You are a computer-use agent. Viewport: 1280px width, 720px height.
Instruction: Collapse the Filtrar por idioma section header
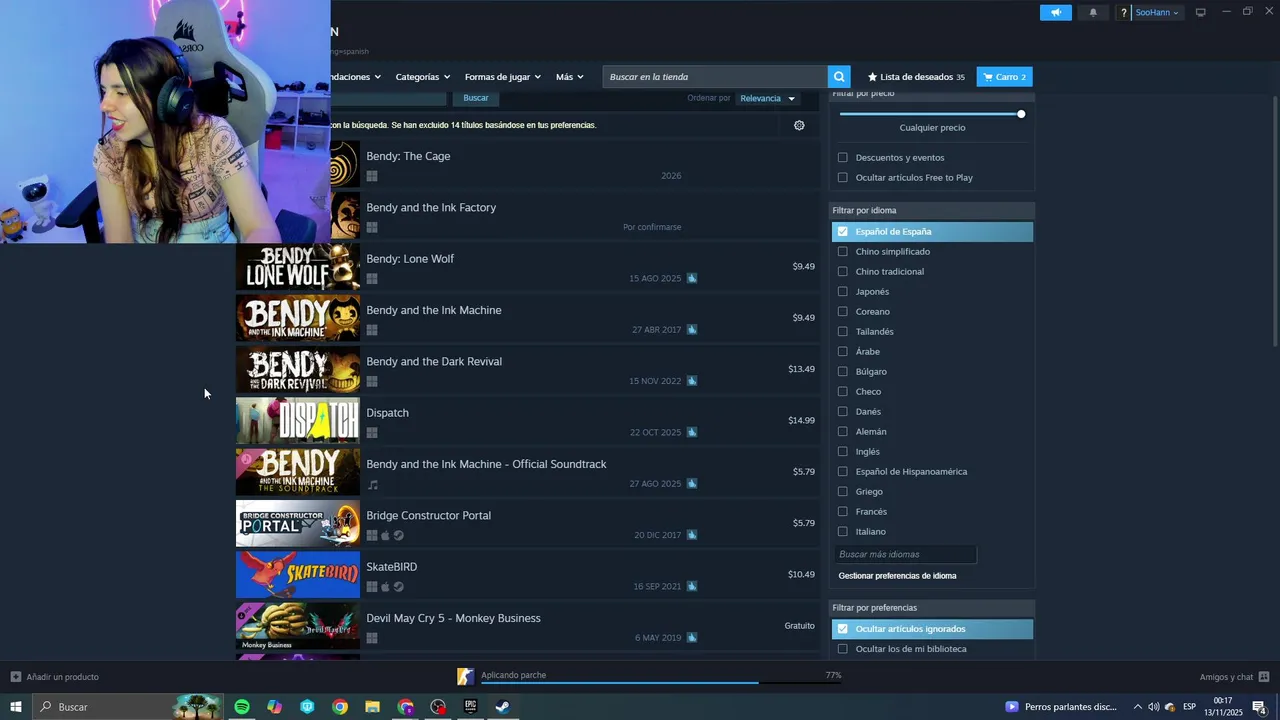click(x=932, y=211)
